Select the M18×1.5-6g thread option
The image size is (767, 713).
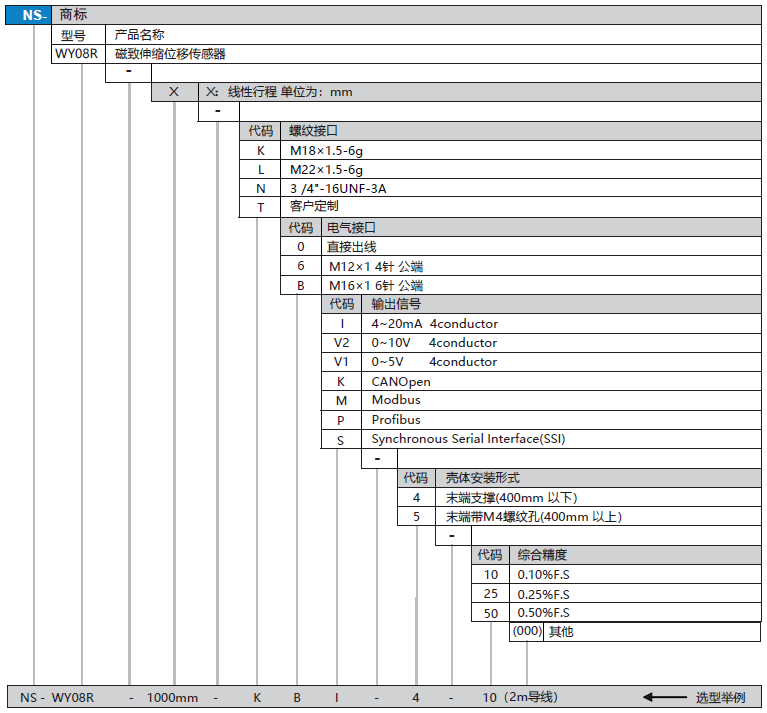(x=327, y=150)
